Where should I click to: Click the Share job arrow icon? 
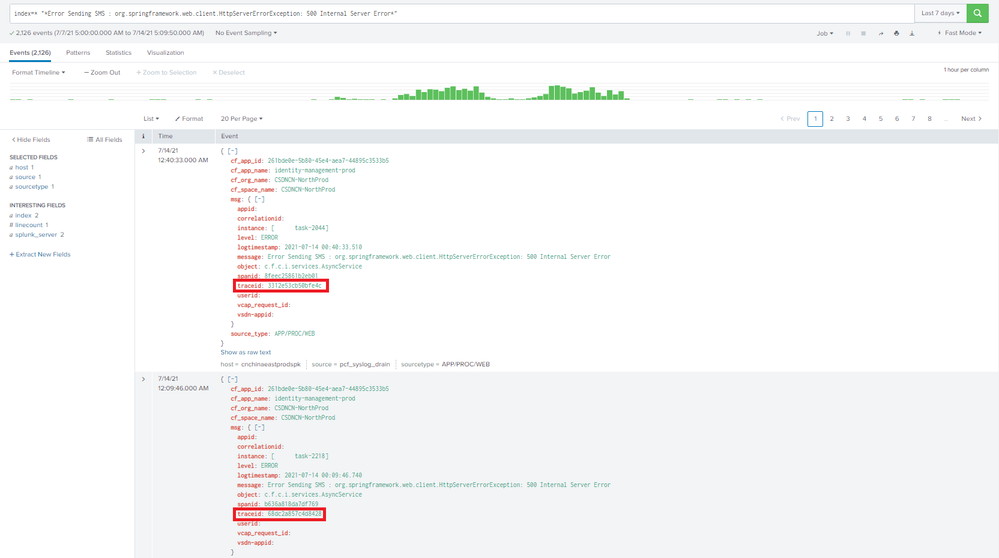tap(880, 33)
